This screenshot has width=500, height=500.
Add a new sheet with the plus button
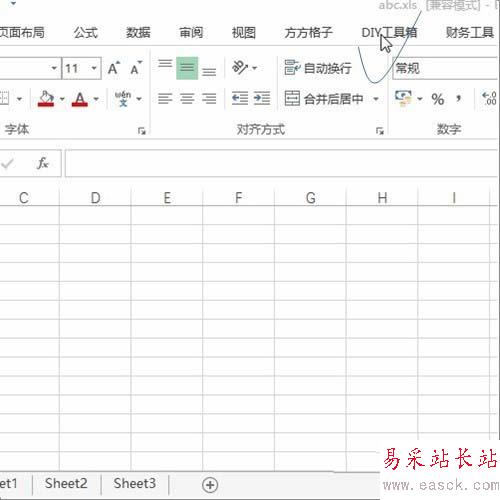210,485
